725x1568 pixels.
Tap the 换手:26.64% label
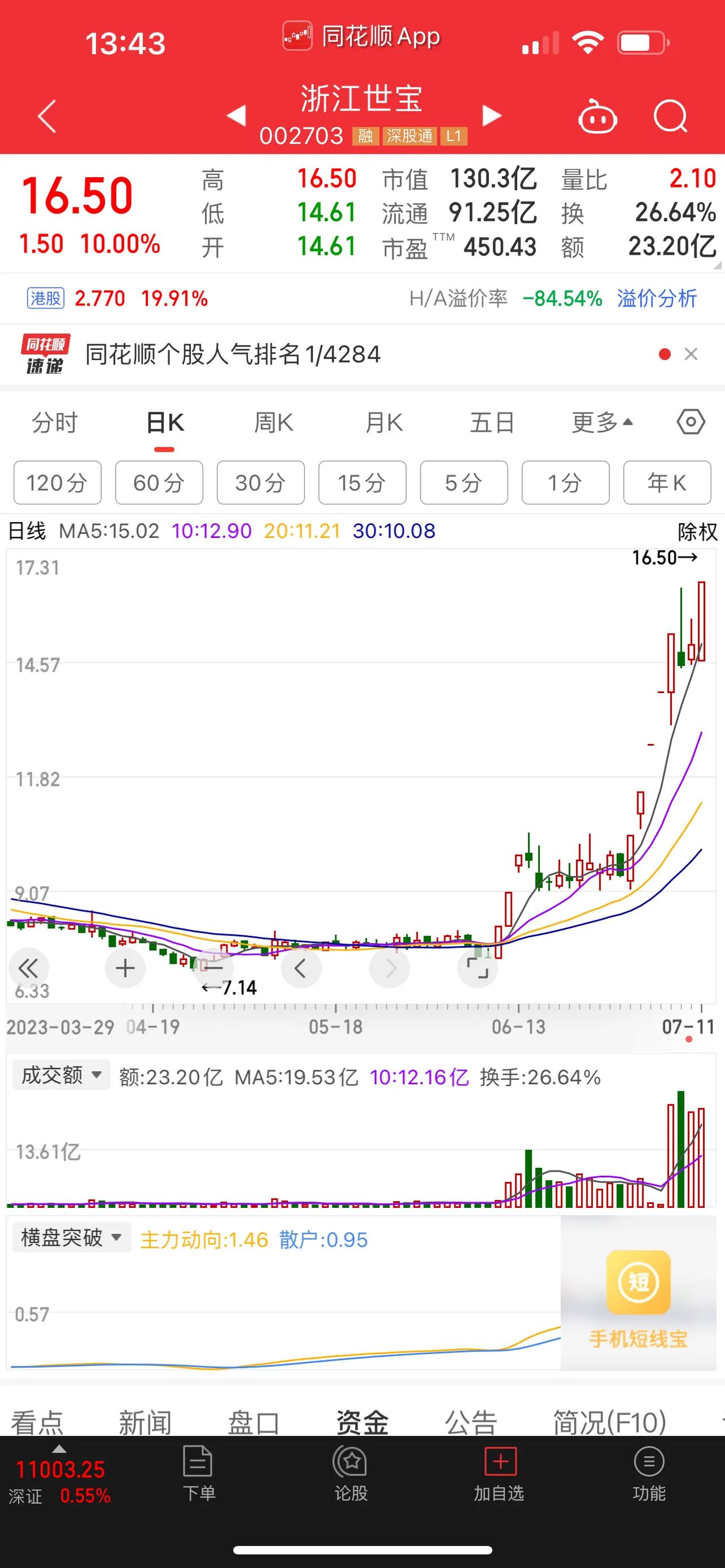540,1077
